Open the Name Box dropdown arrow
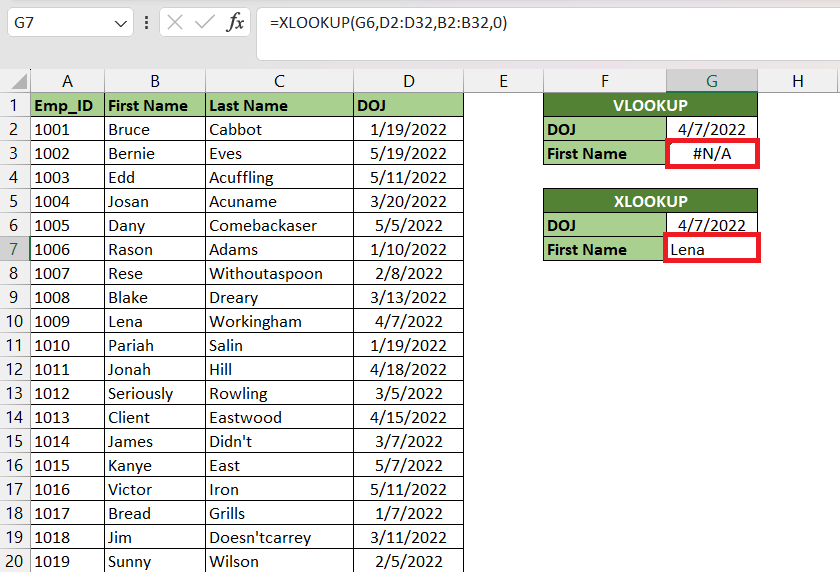The height and width of the screenshot is (572, 840). pyautogui.click(x=121, y=24)
